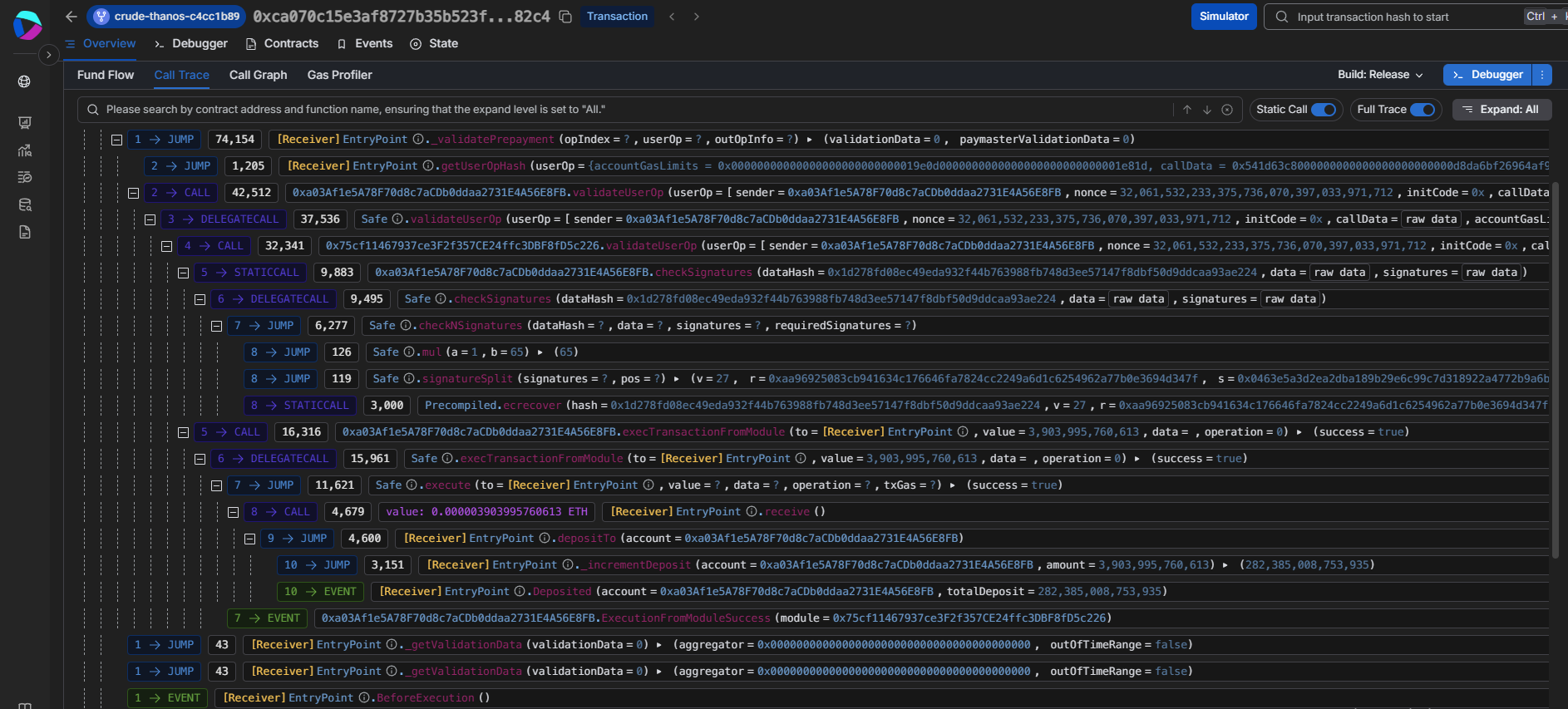Open the trend analysis sidebar icon

click(x=25, y=150)
